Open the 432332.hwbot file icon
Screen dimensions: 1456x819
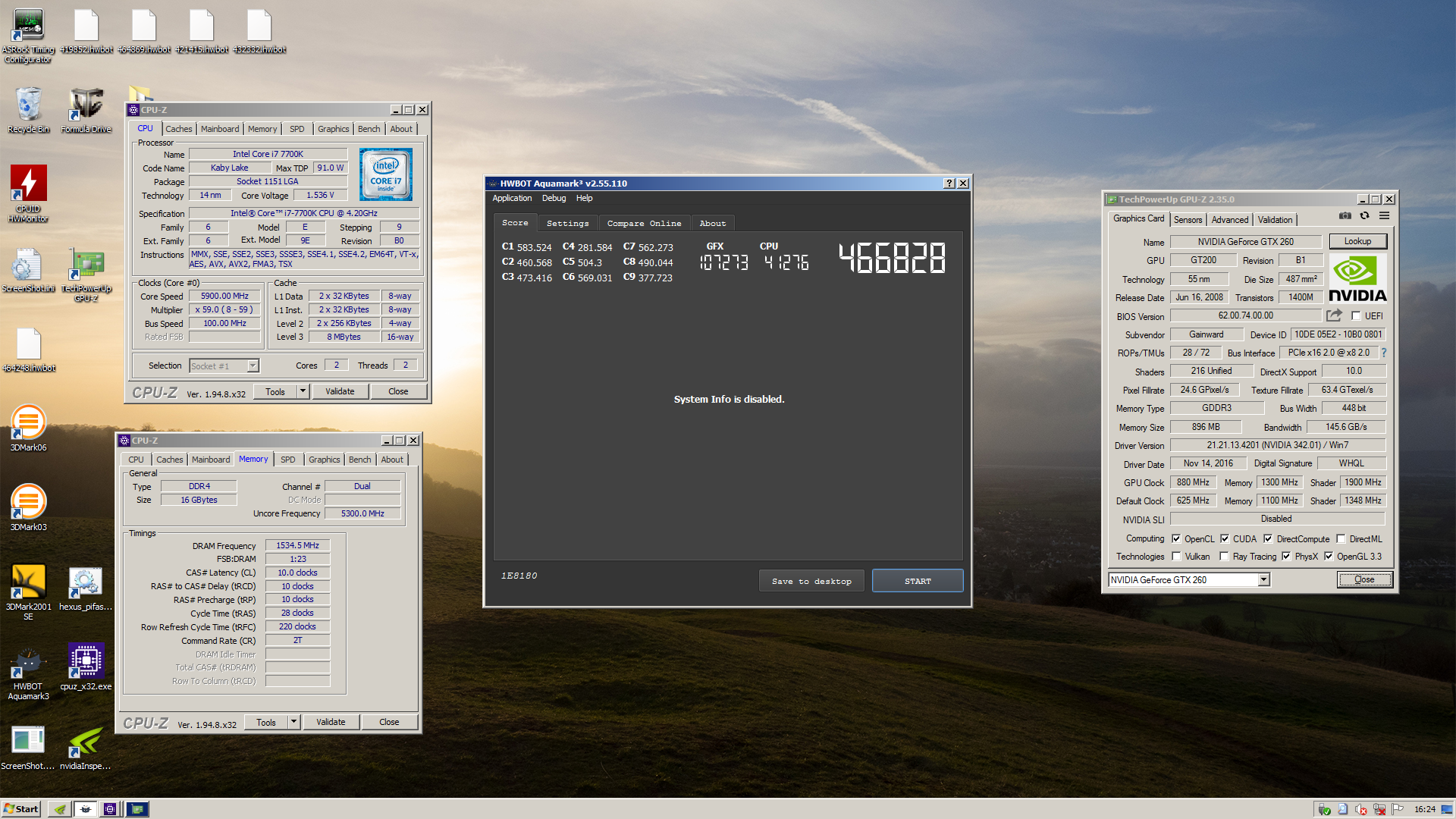click(x=259, y=31)
